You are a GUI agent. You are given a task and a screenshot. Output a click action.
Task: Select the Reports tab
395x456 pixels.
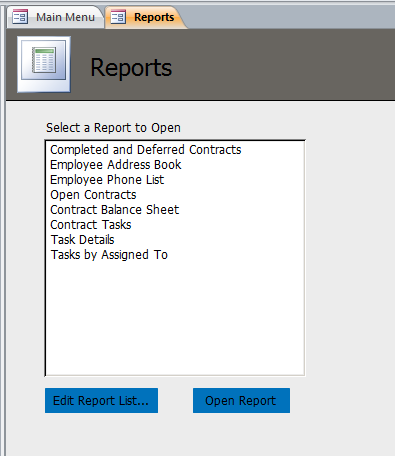146,17
